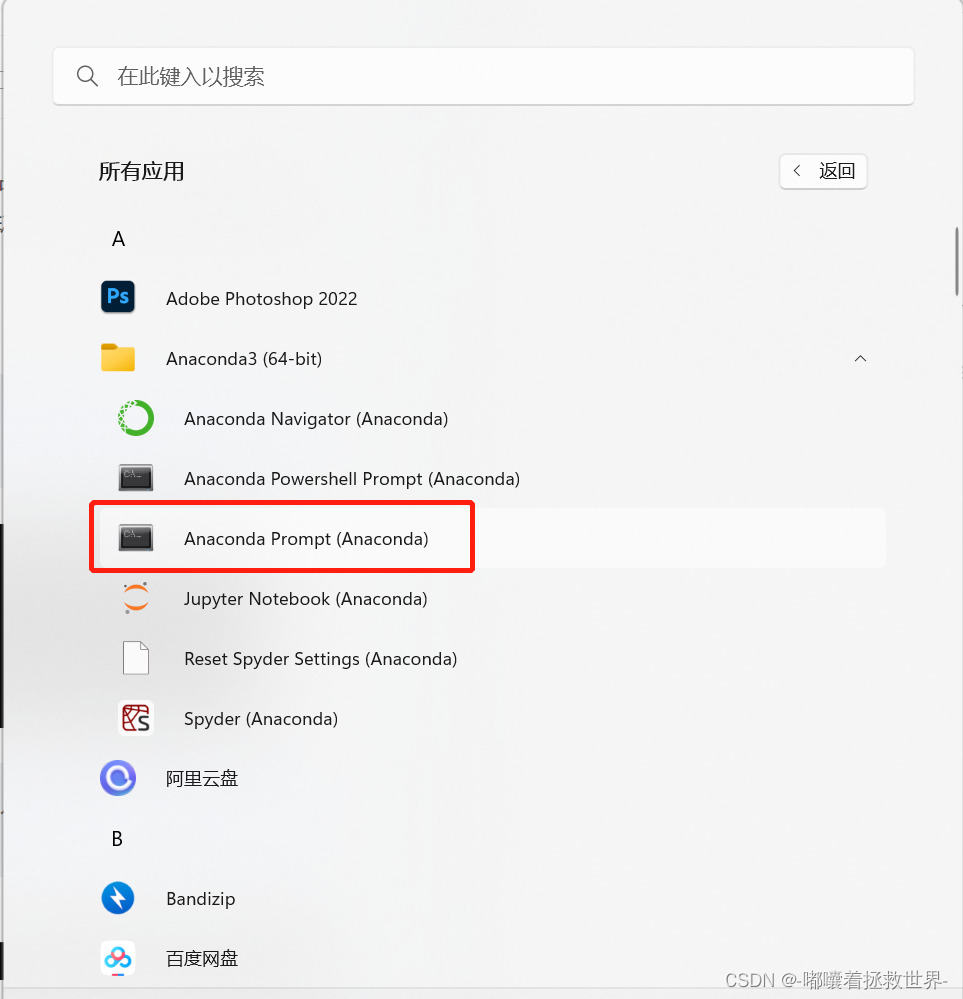
Task: Click the app list vertical scrollbar
Action: 957,261
